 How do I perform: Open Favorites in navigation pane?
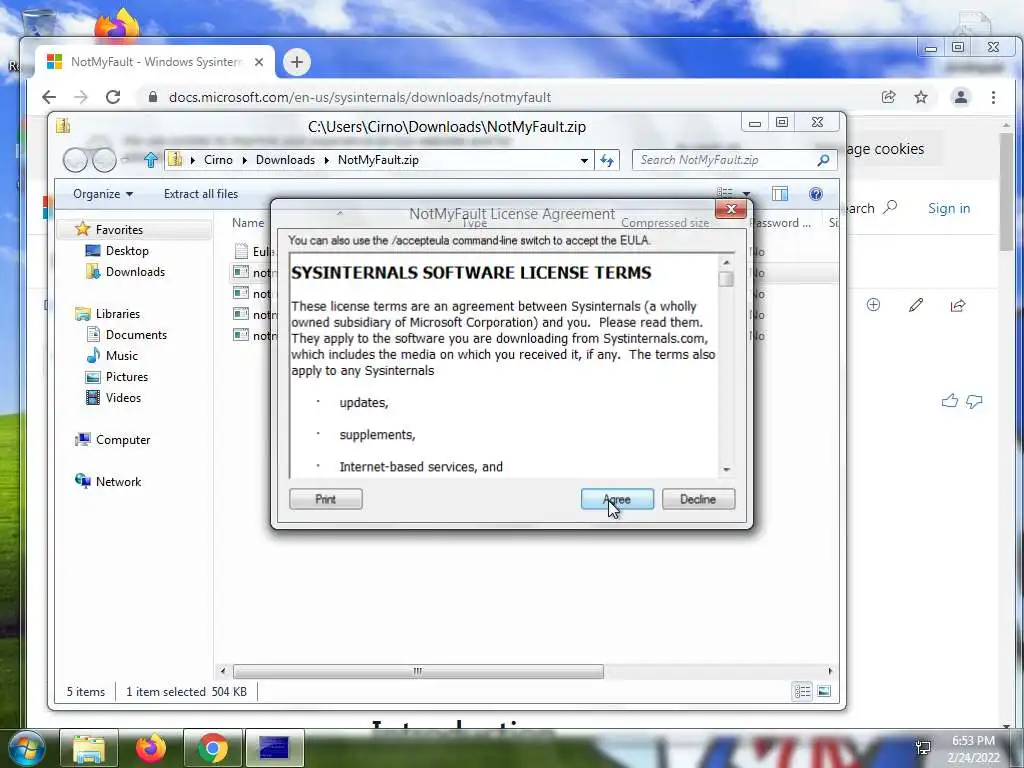coord(119,230)
